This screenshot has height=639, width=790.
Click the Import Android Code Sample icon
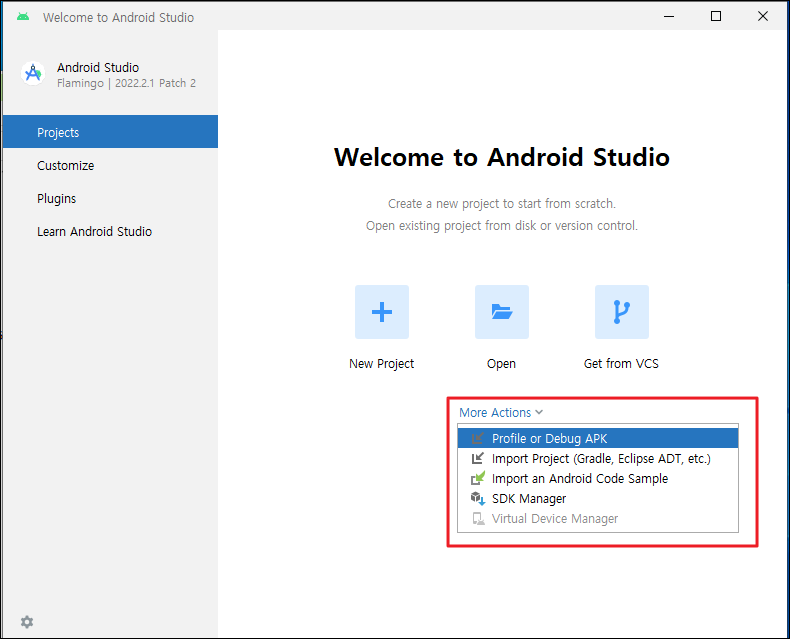click(x=478, y=478)
